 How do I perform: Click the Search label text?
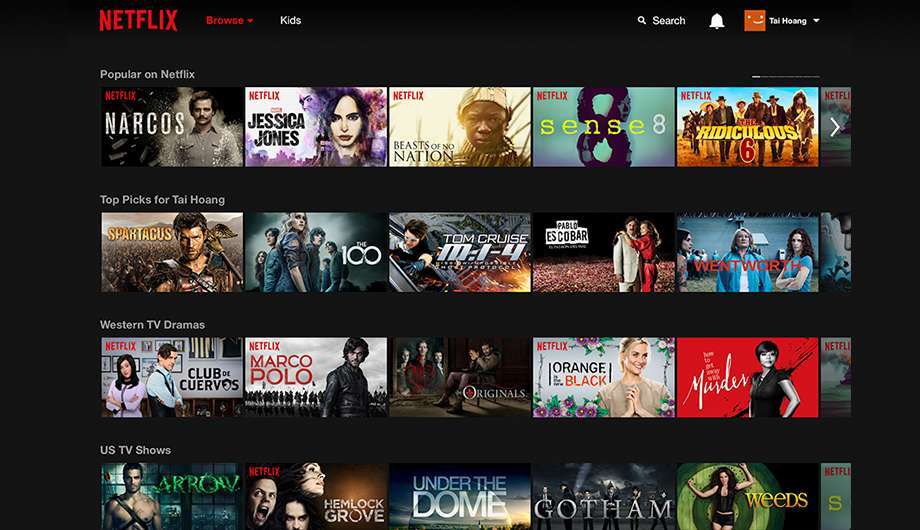coord(669,21)
